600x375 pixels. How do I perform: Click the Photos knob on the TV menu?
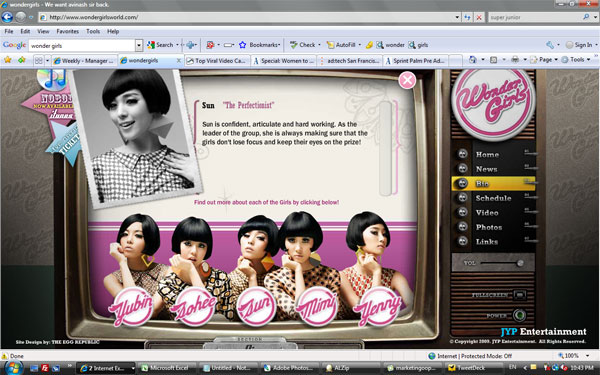click(x=462, y=227)
